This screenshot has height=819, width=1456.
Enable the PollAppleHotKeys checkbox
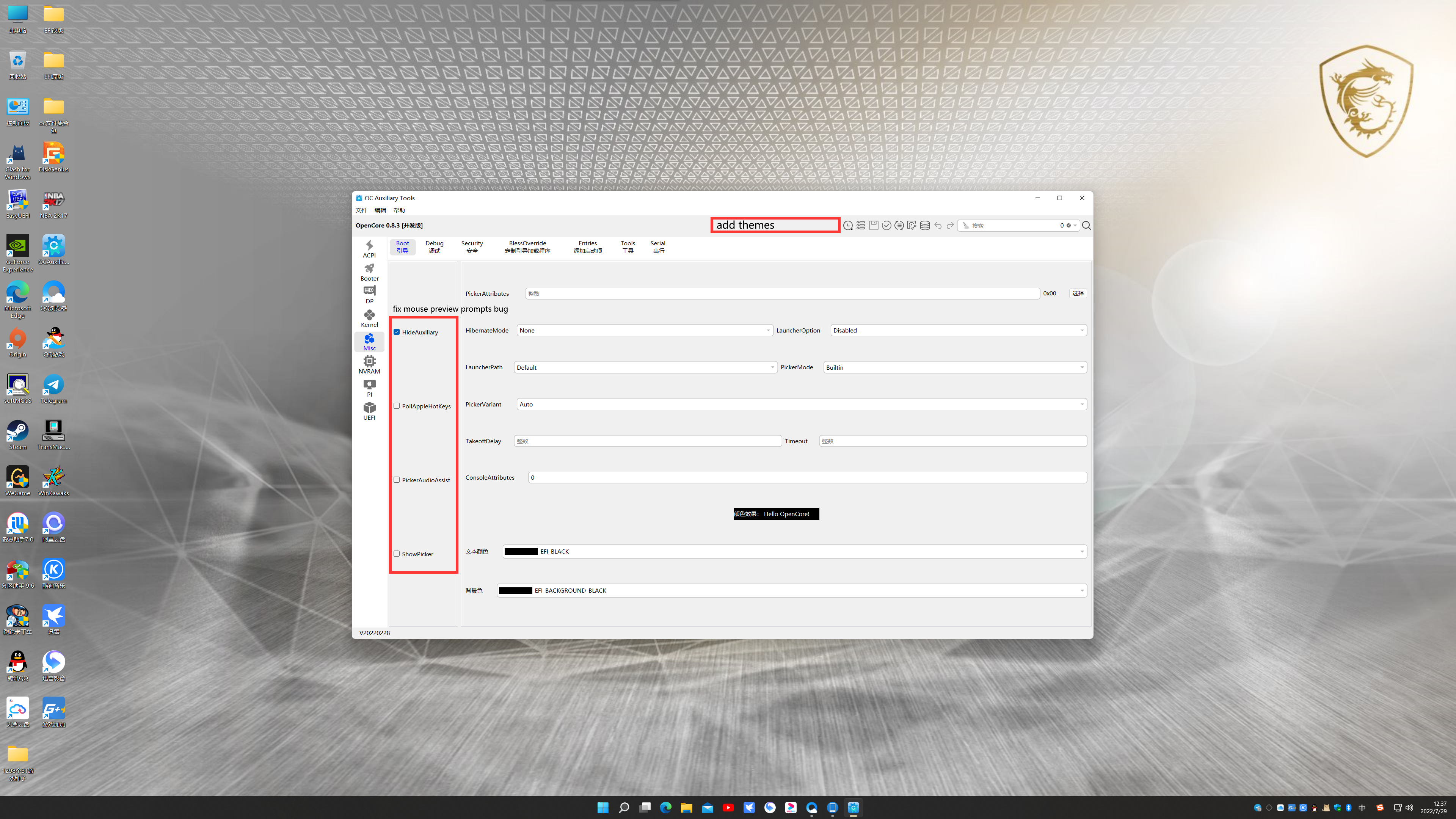click(397, 406)
